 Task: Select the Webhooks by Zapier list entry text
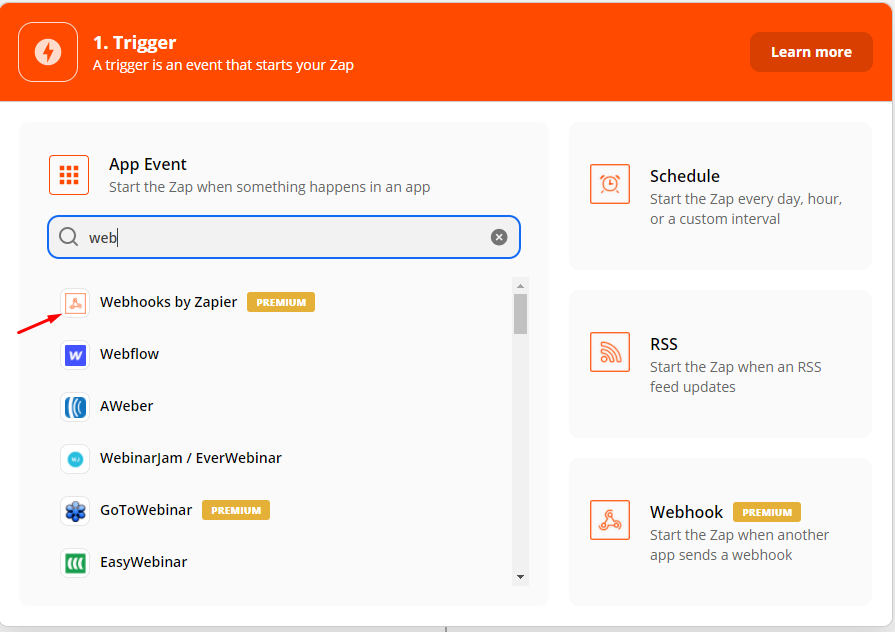point(168,302)
